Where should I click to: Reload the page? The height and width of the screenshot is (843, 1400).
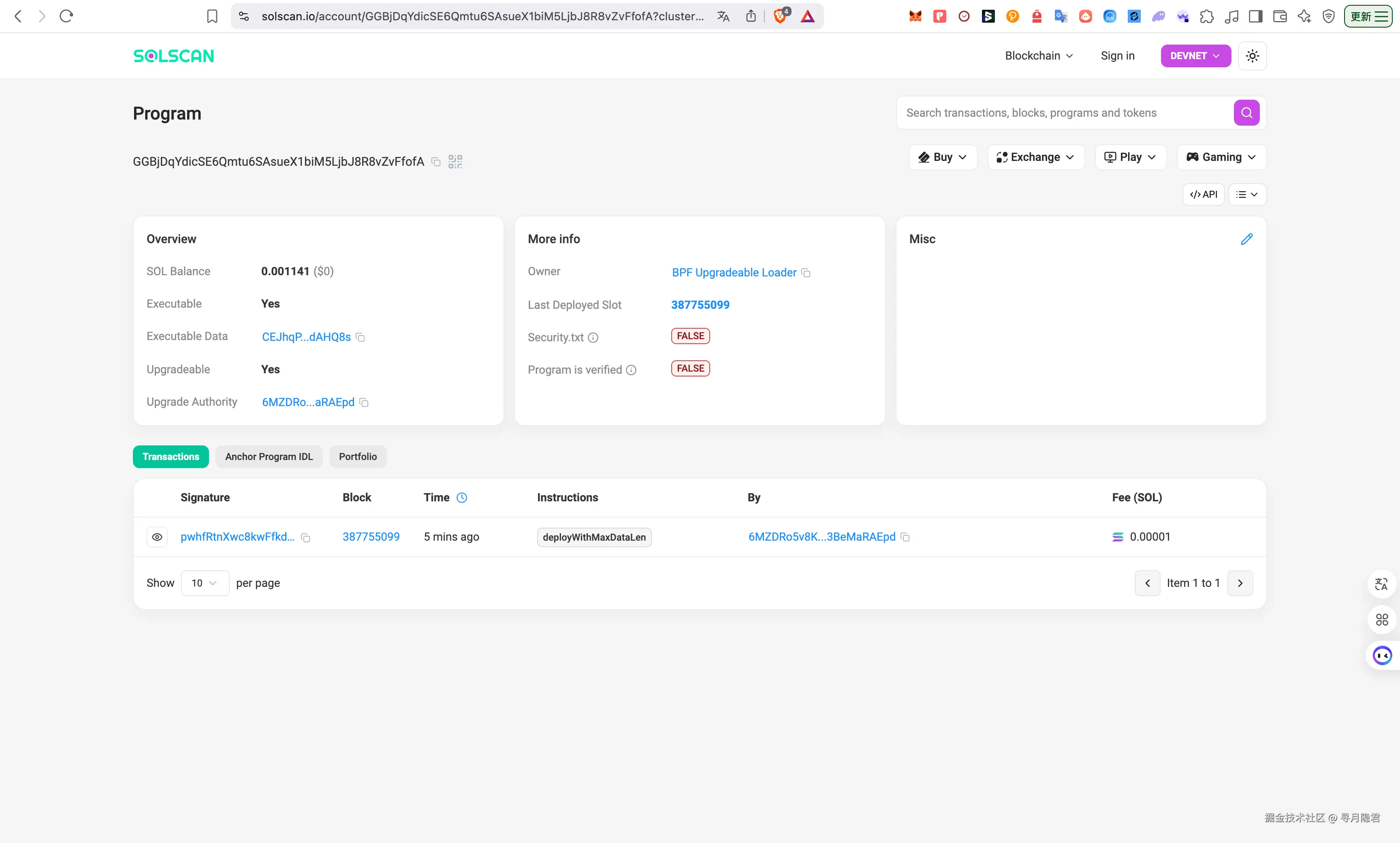click(66, 16)
